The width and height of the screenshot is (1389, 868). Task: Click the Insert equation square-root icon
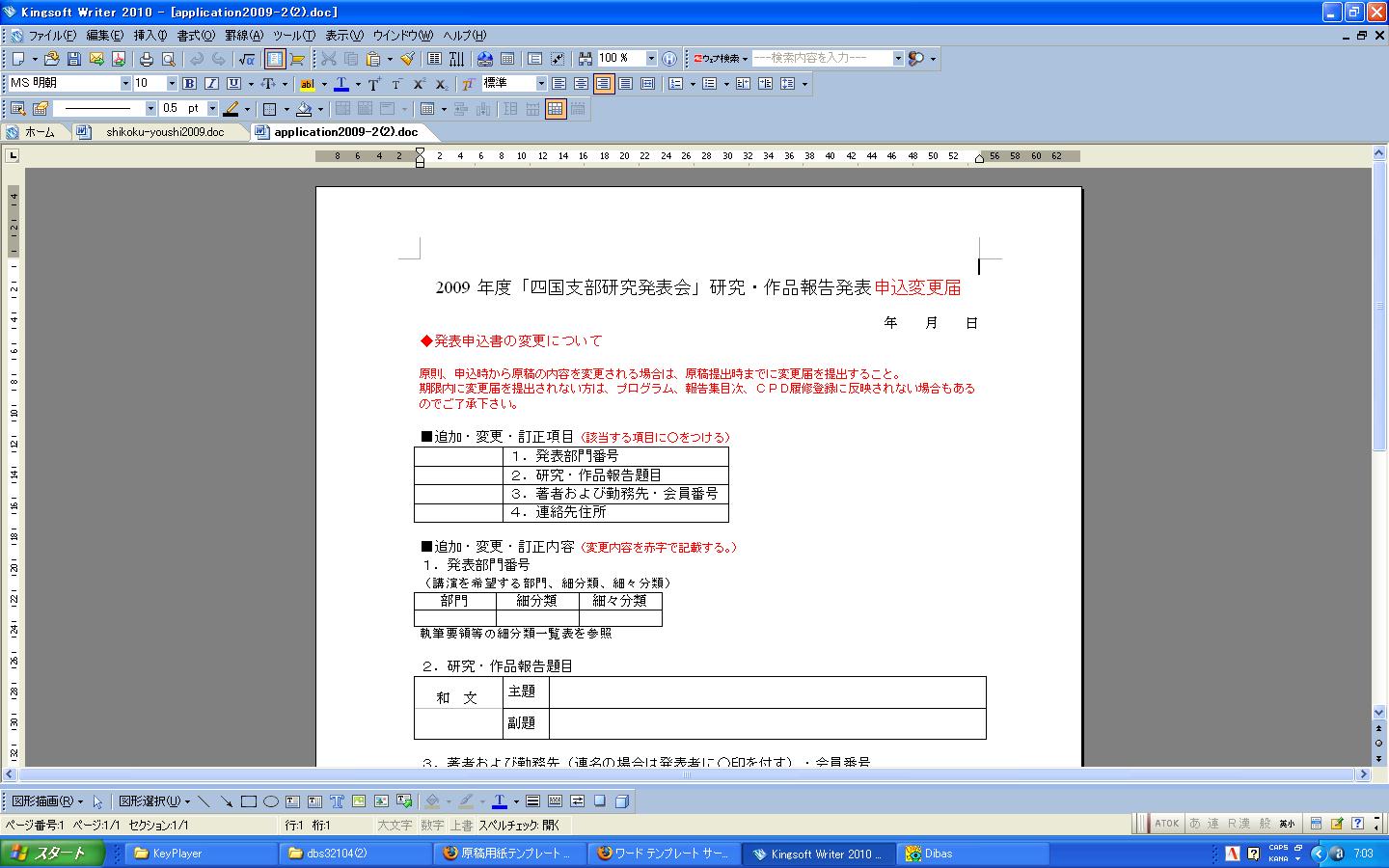click(x=248, y=59)
